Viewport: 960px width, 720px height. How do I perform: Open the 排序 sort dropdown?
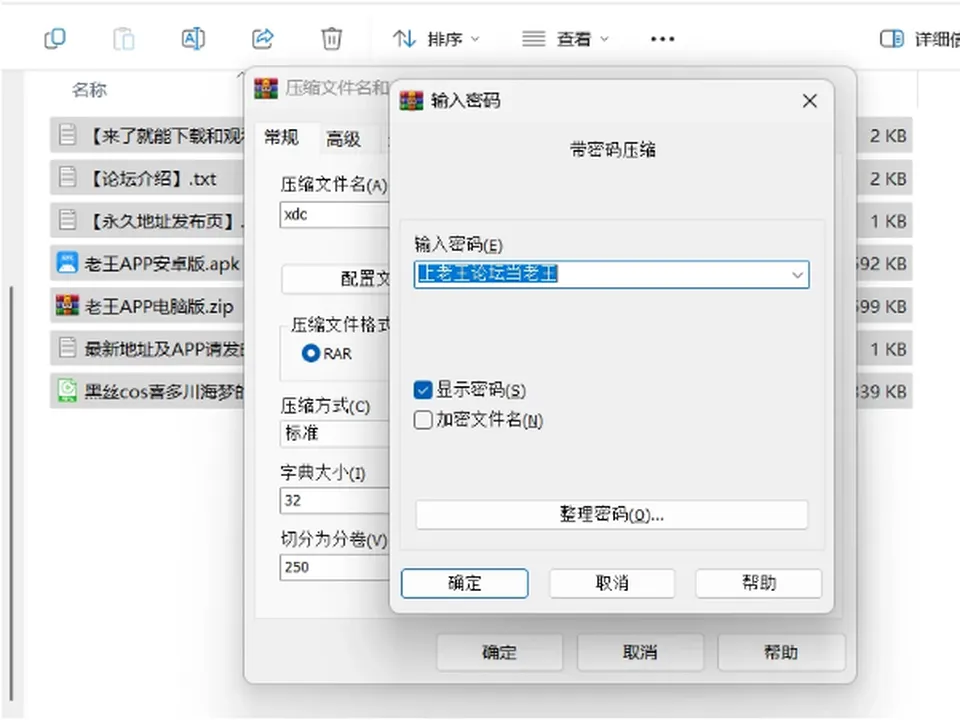pyautogui.click(x=435, y=39)
